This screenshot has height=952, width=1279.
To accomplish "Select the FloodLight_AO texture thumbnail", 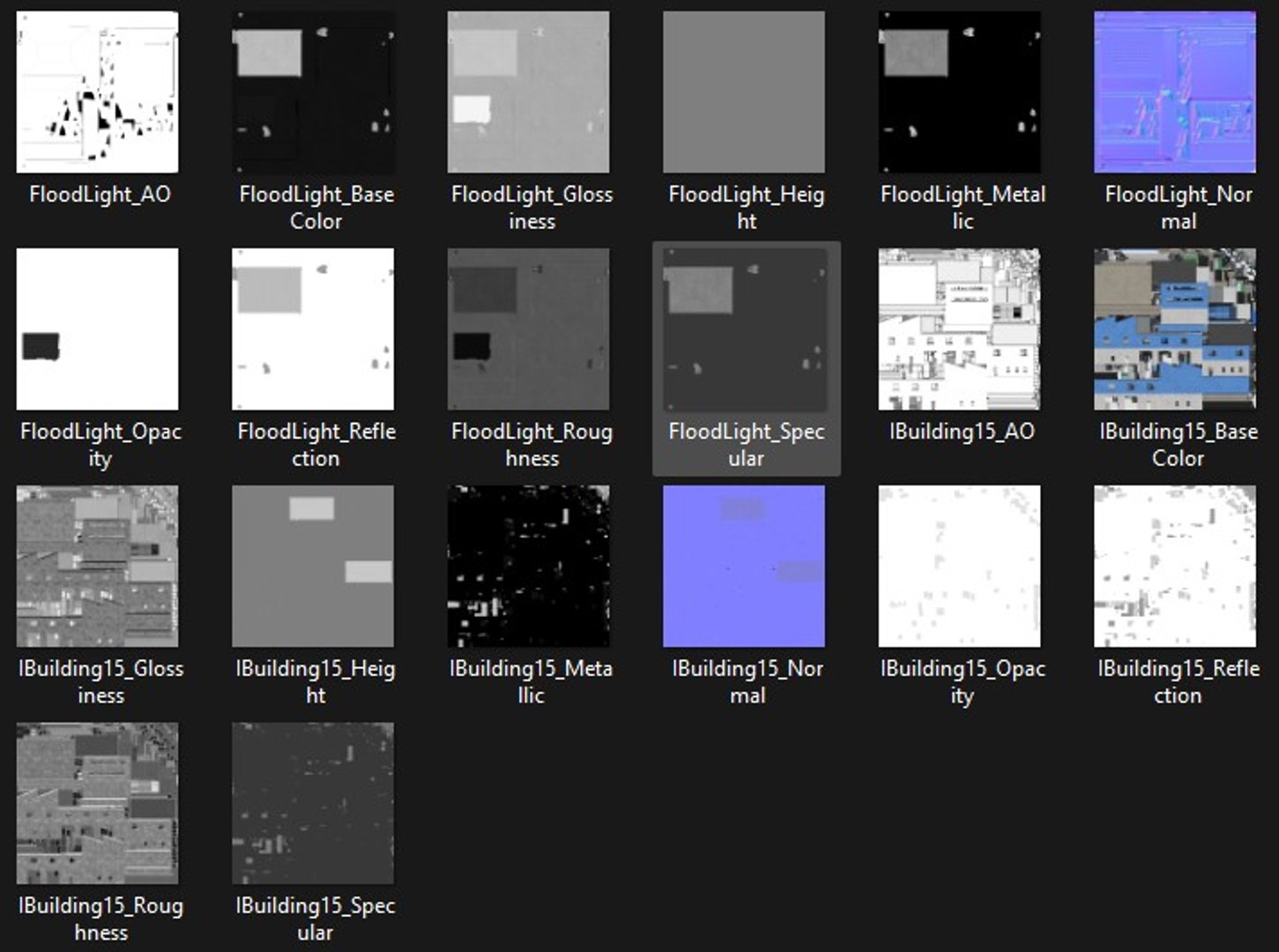I will (97, 92).
